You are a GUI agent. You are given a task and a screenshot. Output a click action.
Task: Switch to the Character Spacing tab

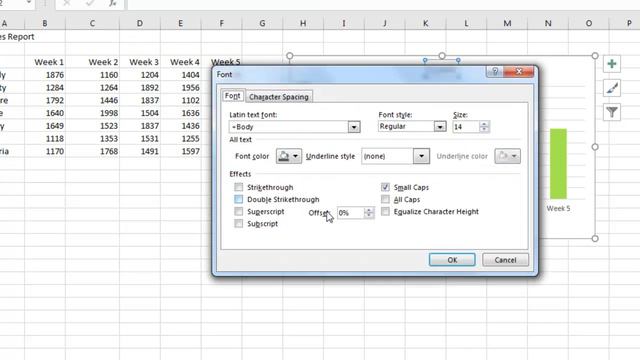coord(279,97)
